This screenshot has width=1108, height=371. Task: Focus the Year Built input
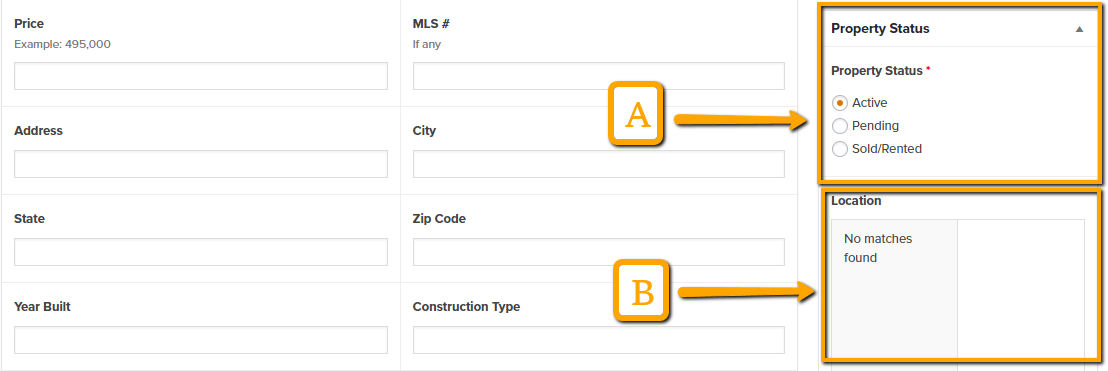201,340
